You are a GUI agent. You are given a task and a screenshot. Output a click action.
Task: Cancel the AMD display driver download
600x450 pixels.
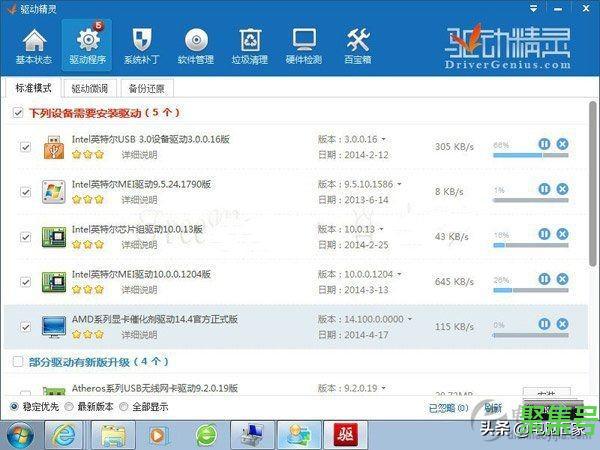tap(562, 325)
